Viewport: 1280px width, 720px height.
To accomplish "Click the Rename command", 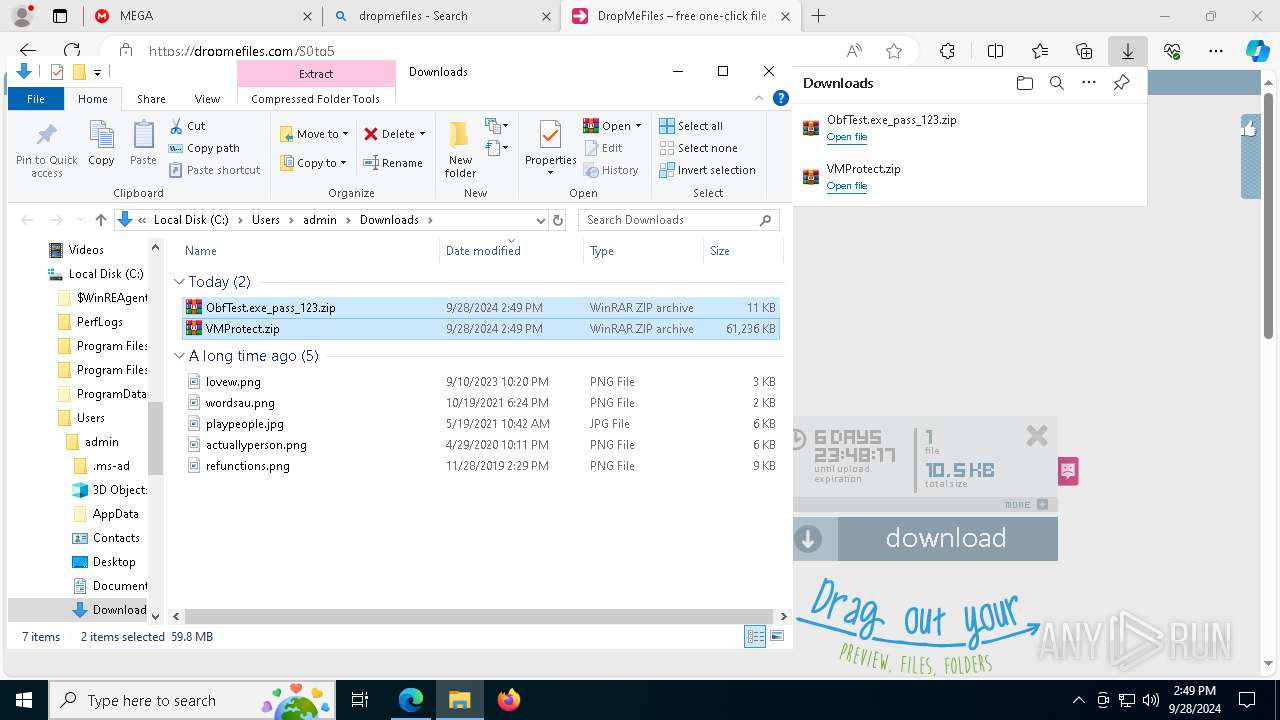I will point(393,163).
